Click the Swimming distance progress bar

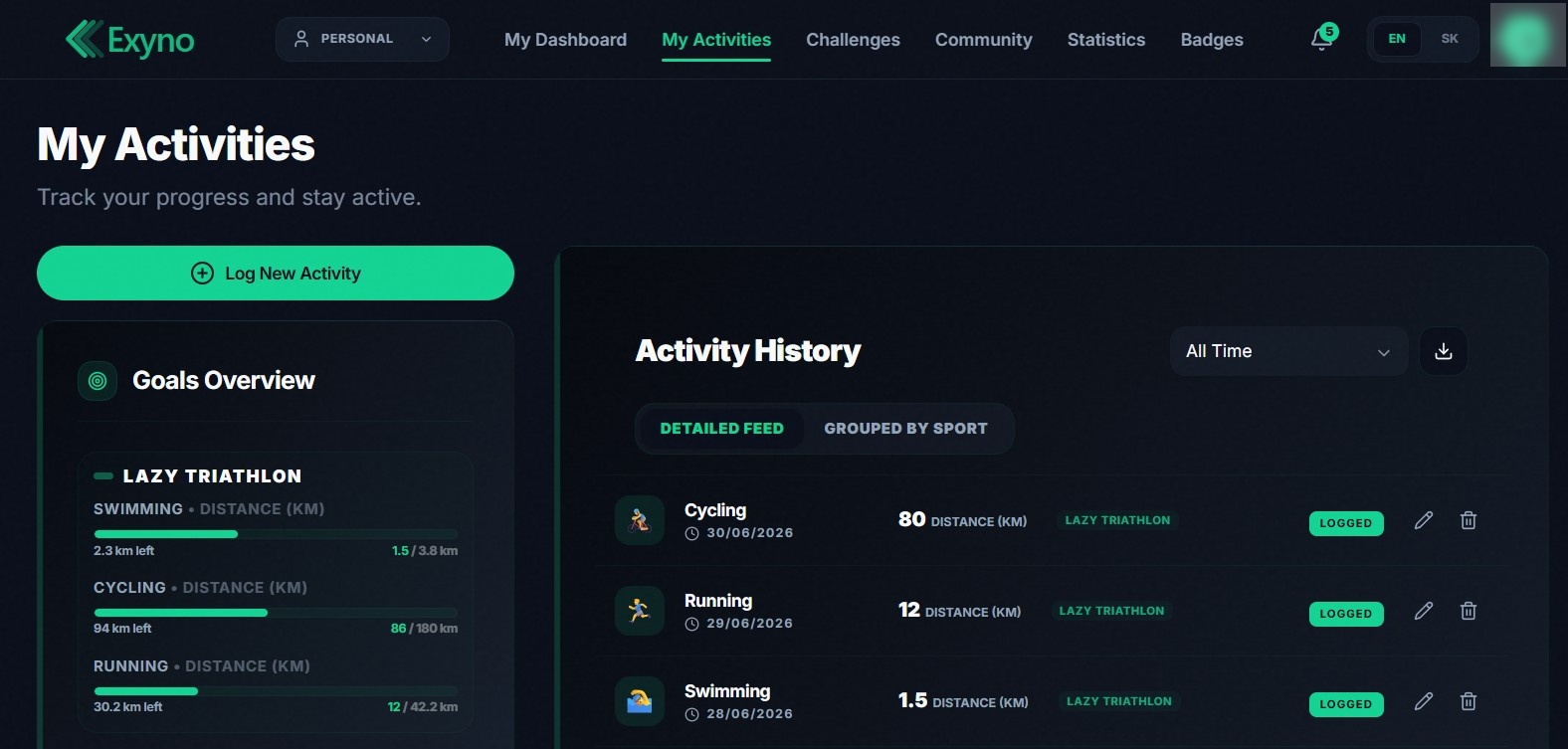[276, 534]
